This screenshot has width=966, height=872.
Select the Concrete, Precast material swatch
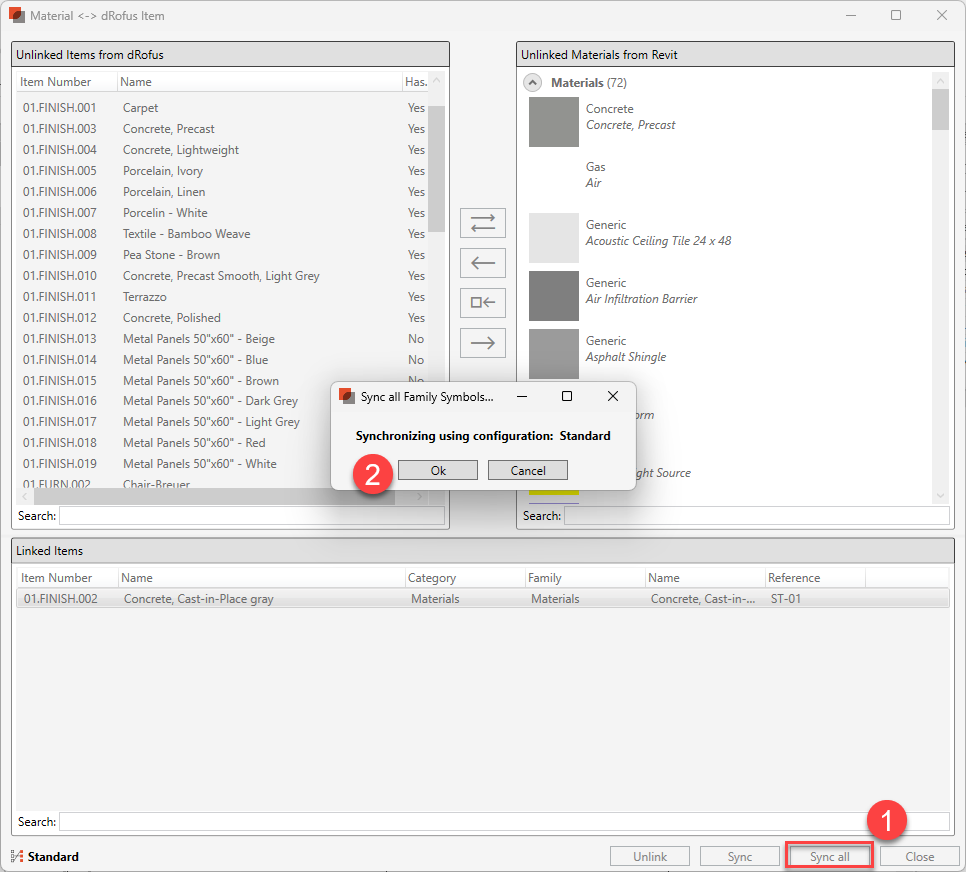[x=554, y=122]
